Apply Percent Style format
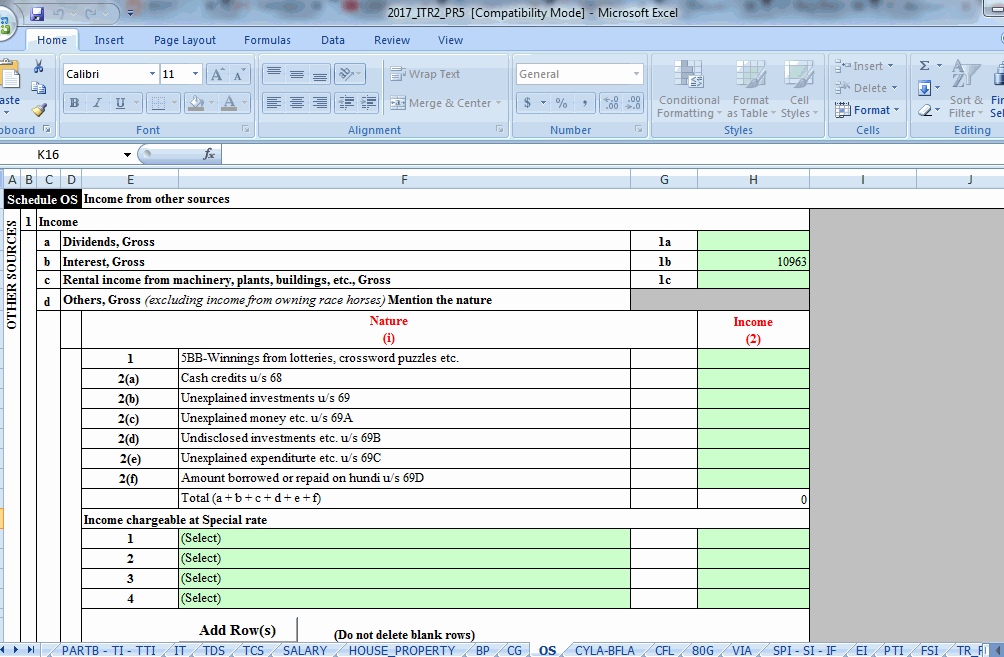This screenshot has width=1004, height=657. tap(561, 102)
